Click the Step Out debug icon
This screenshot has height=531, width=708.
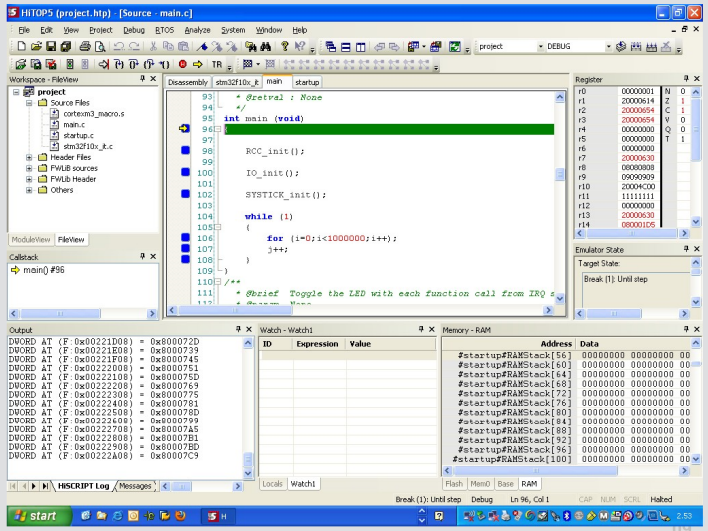(x=149, y=64)
